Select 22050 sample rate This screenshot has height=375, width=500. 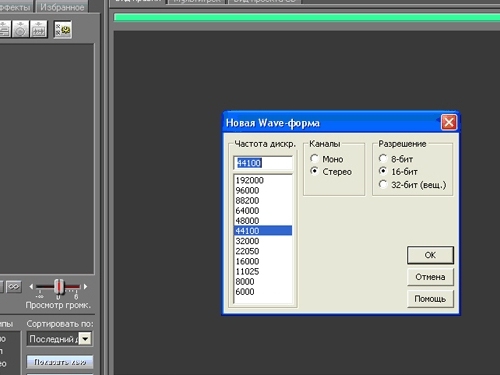[263, 251]
